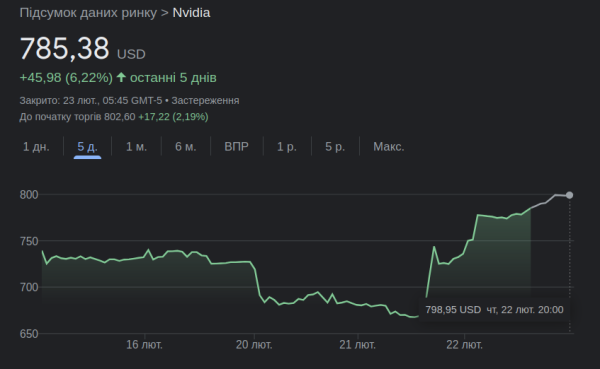The height and width of the screenshot is (369, 600).
Task: Click the green up arrow icon
Action: tap(121, 77)
